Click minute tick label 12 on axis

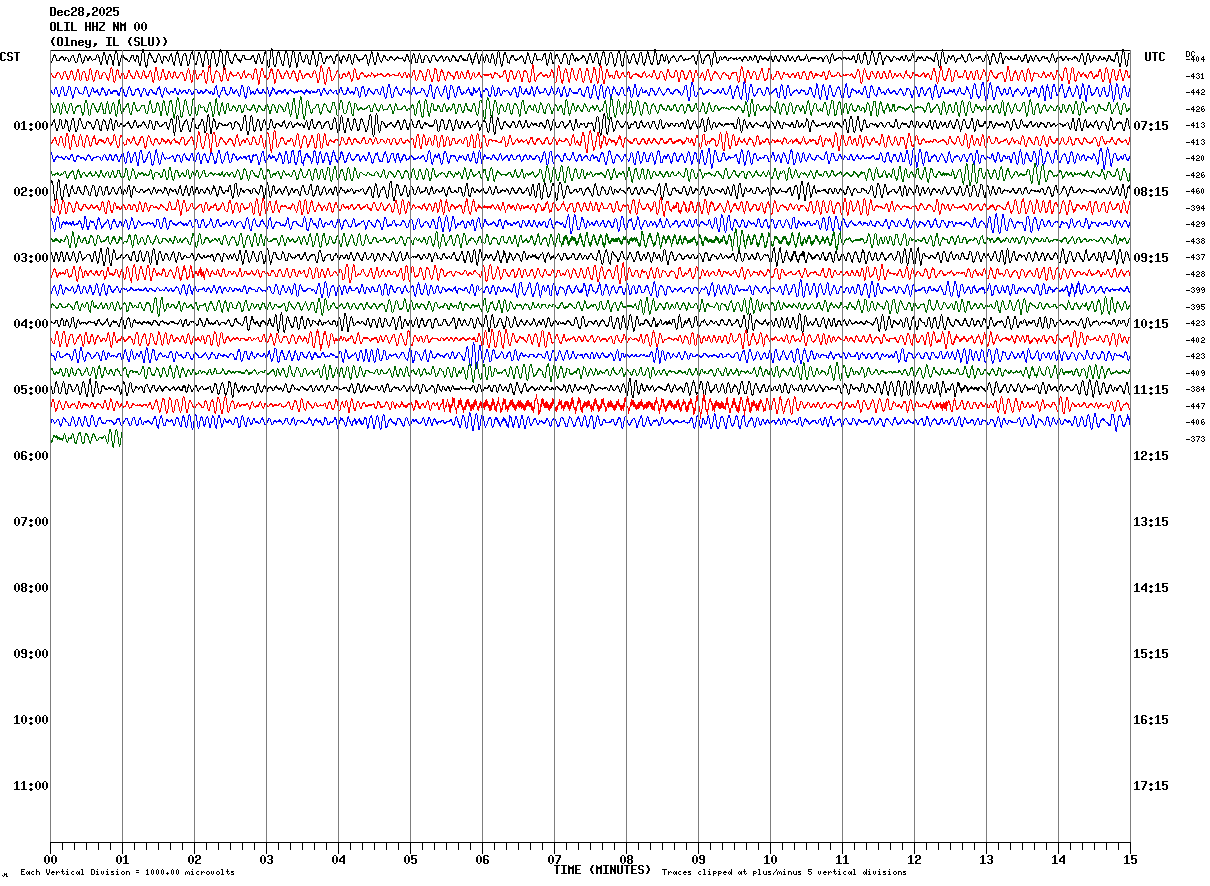click(914, 859)
